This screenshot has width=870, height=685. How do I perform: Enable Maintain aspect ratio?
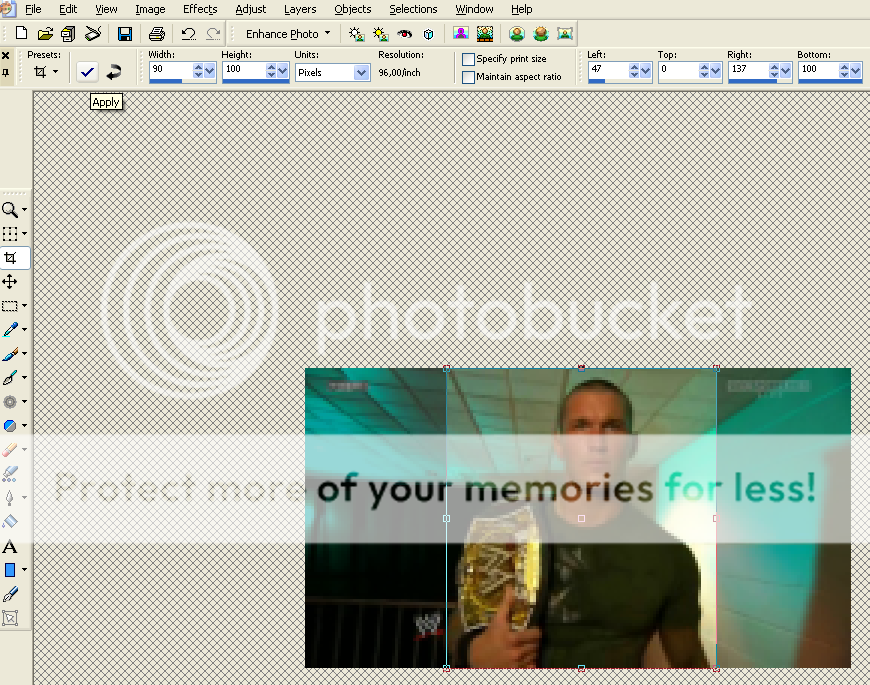[x=467, y=76]
